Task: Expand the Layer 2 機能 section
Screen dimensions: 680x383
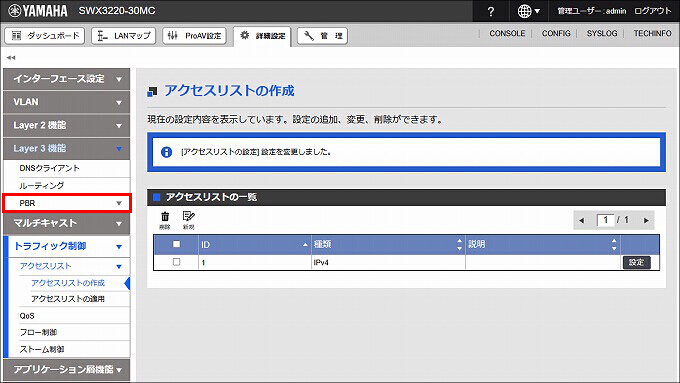Action: [66, 125]
